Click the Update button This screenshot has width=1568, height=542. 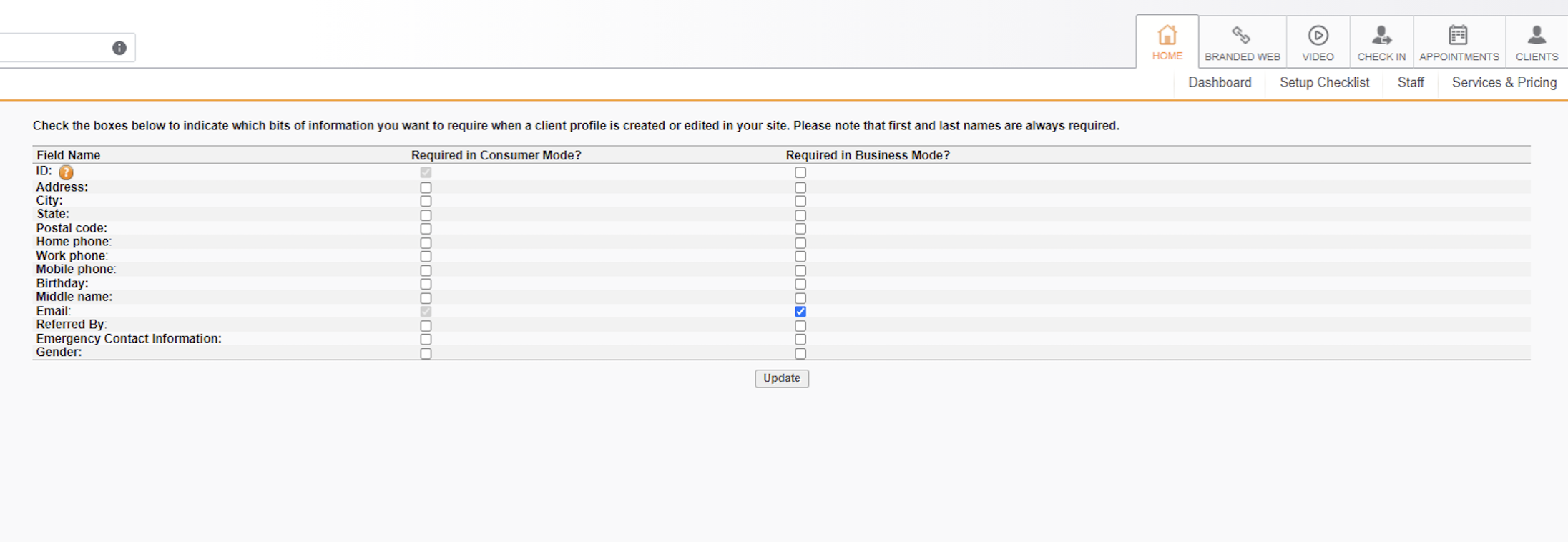(782, 378)
